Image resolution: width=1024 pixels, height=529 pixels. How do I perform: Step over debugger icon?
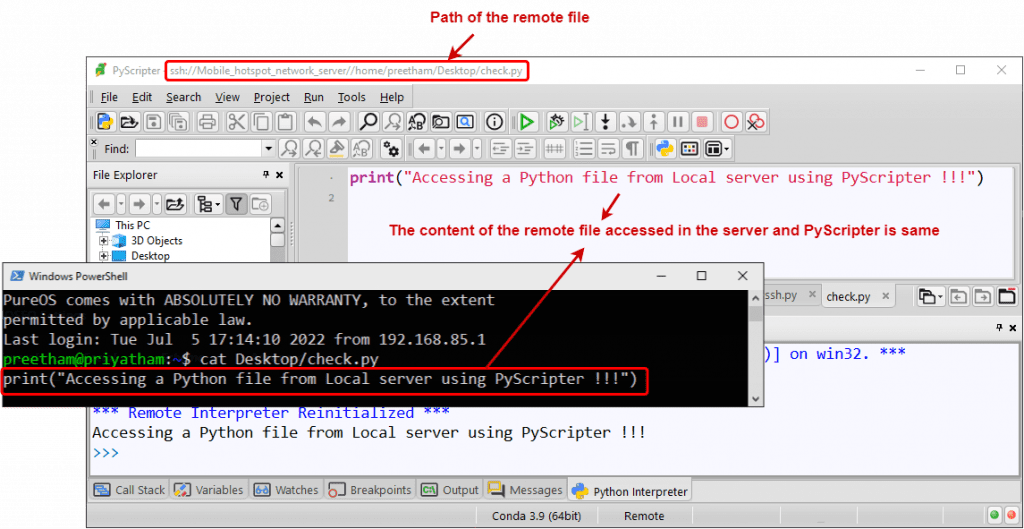[x=630, y=121]
